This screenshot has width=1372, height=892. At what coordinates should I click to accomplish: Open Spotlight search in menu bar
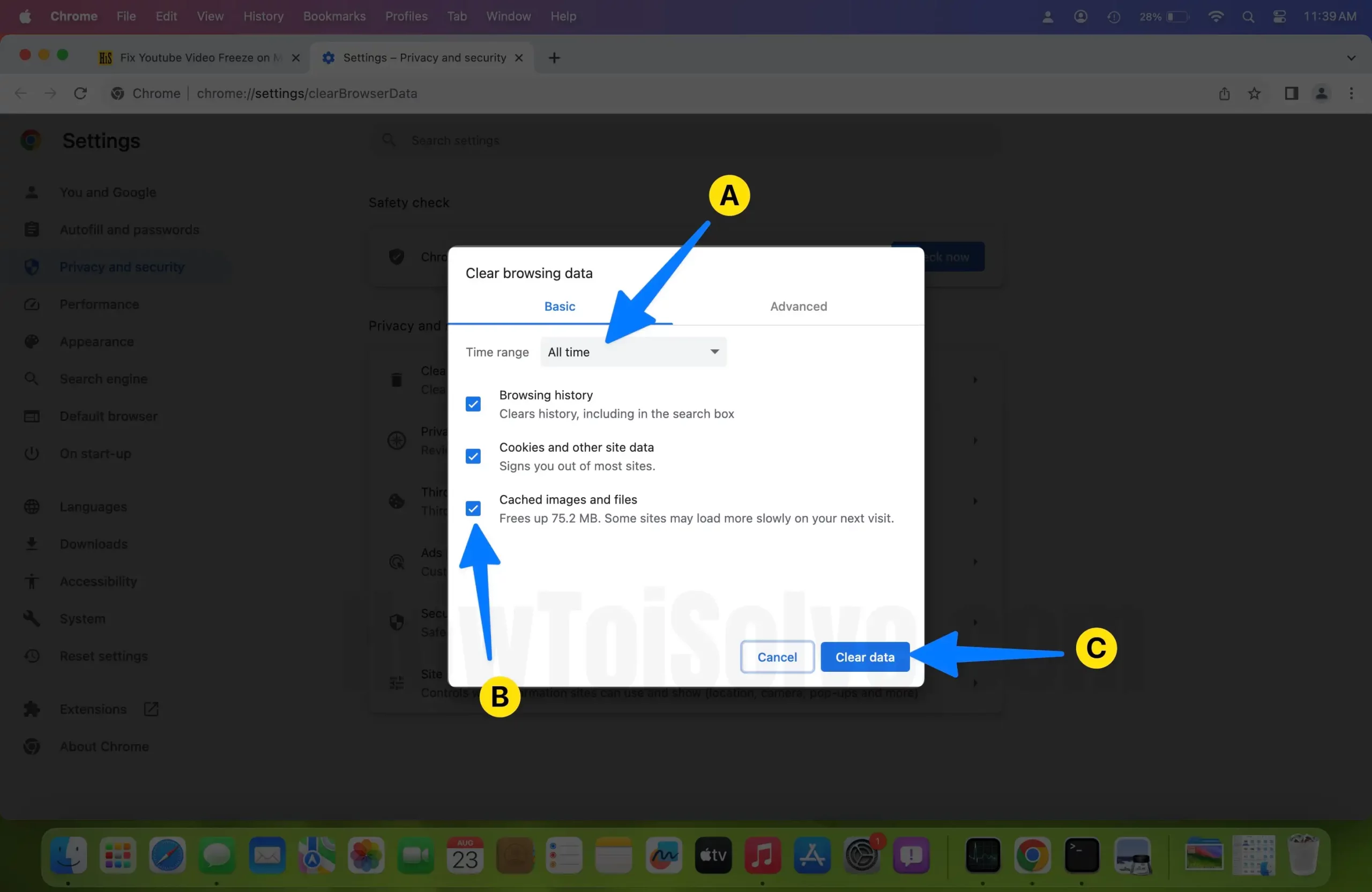coord(1248,16)
